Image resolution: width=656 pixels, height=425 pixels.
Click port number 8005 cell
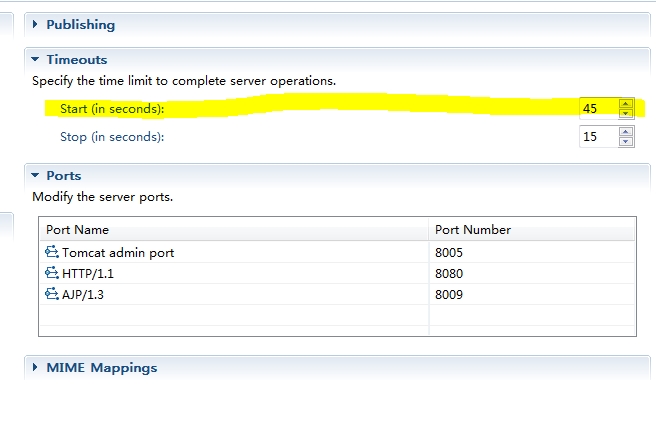[x=532, y=252]
